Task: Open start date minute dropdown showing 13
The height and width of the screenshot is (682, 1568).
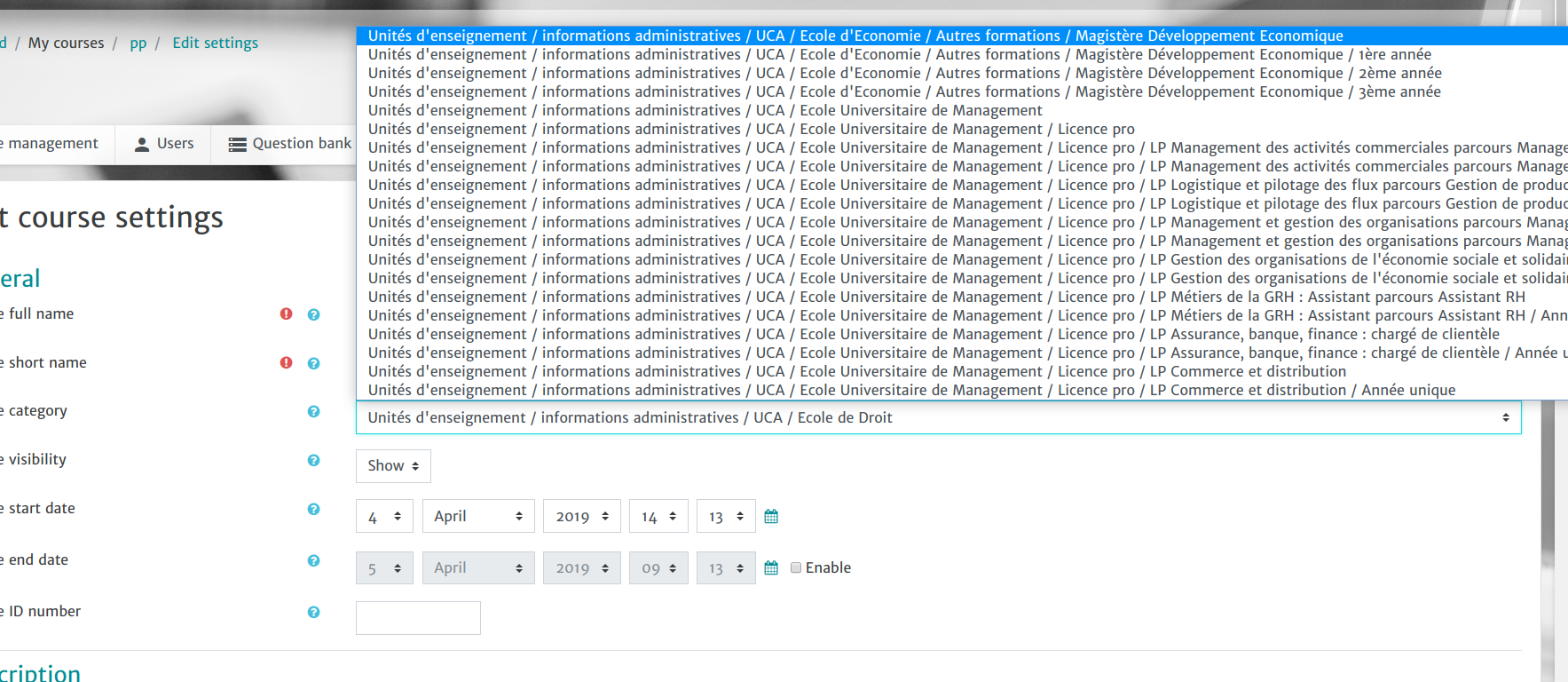Action: (x=726, y=516)
